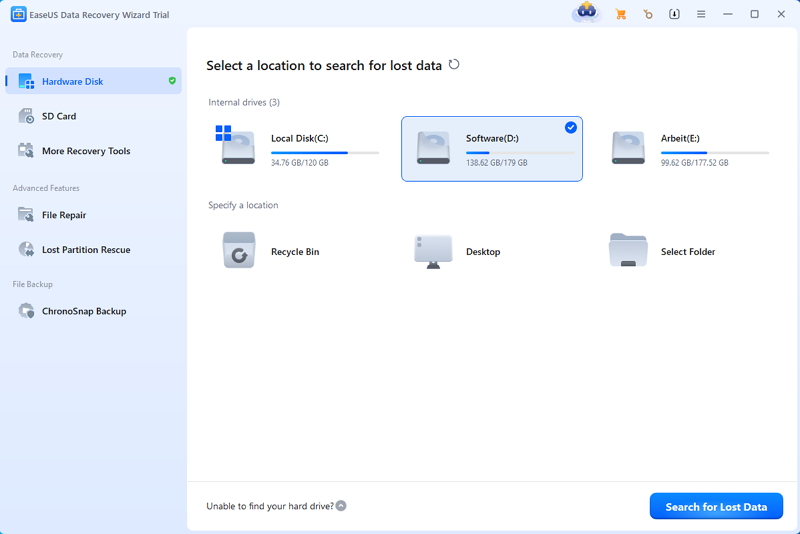
Task: Expand the 'Unable to find your hard drive?' arrow
Action: coord(341,505)
